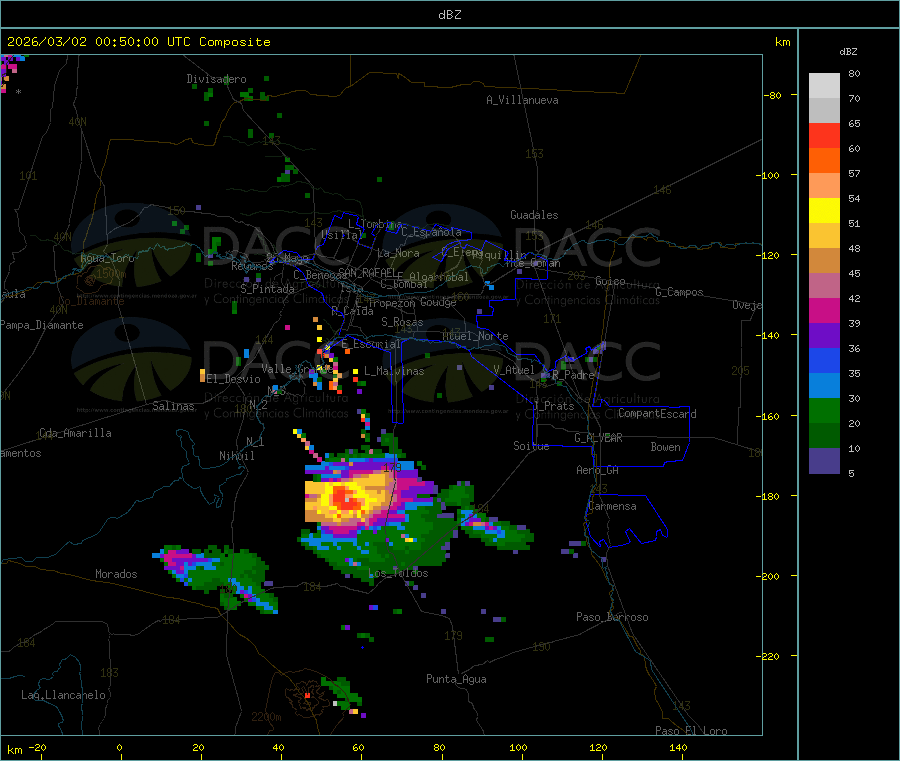Select the light orange 57-54 dBZ swatch

(x=824, y=186)
